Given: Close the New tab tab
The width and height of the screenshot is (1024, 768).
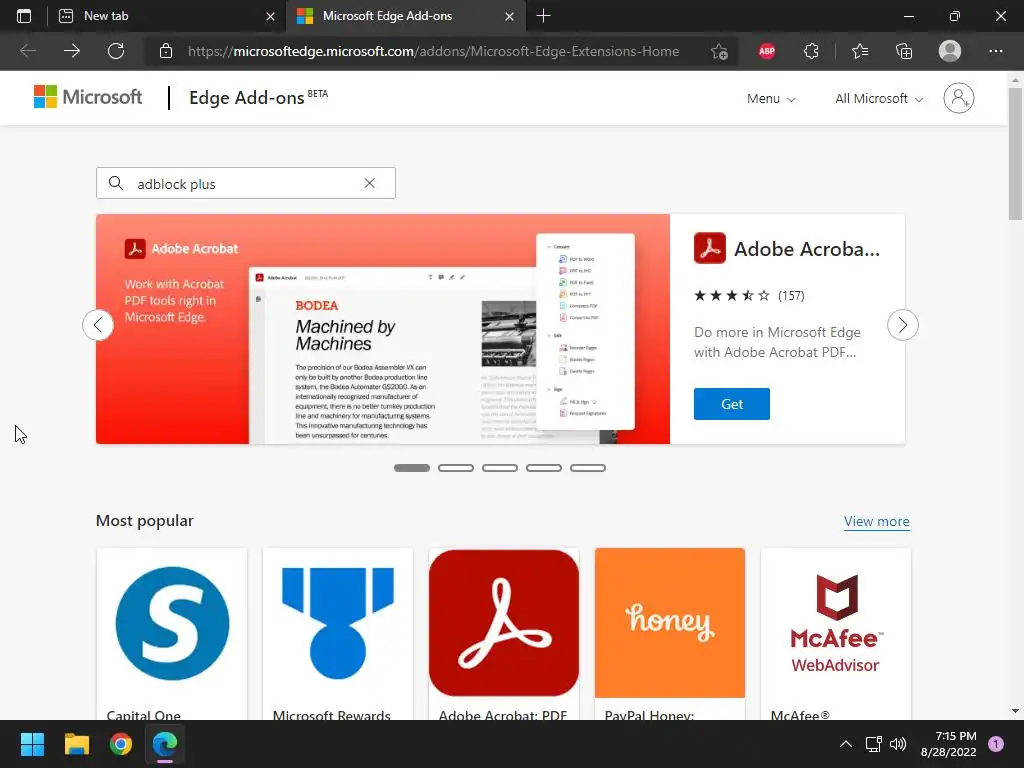Looking at the screenshot, I should coord(270,16).
